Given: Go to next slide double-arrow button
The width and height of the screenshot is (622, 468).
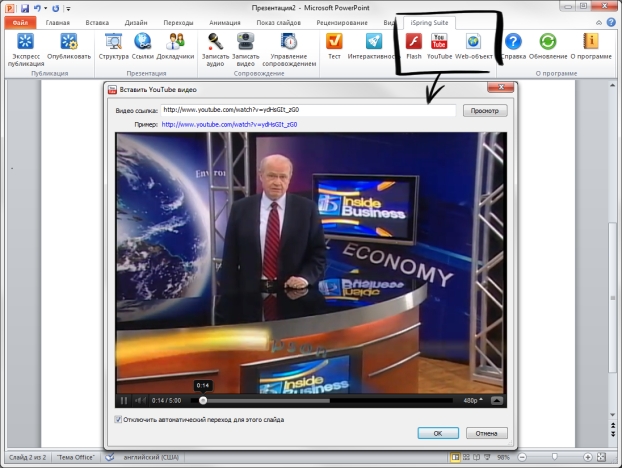Looking at the screenshot, I should point(612,434).
